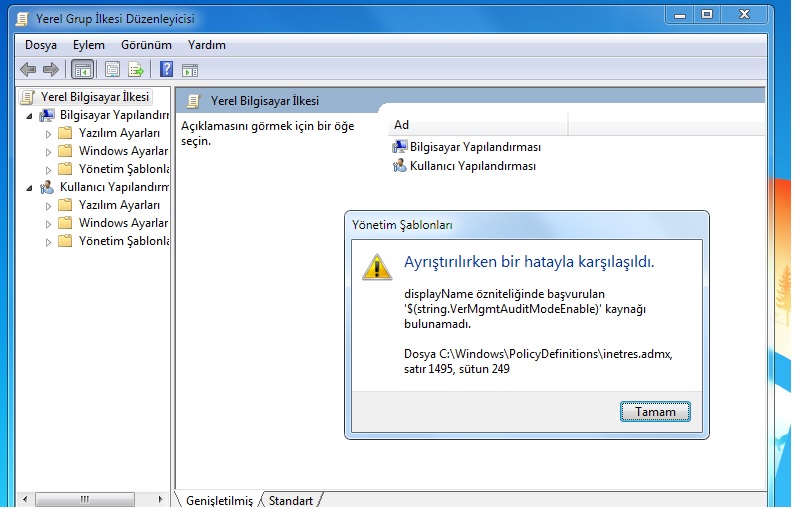Screen dimensions: 793x509
Task: Click the Export List toolbar icon
Action: coord(136,69)
